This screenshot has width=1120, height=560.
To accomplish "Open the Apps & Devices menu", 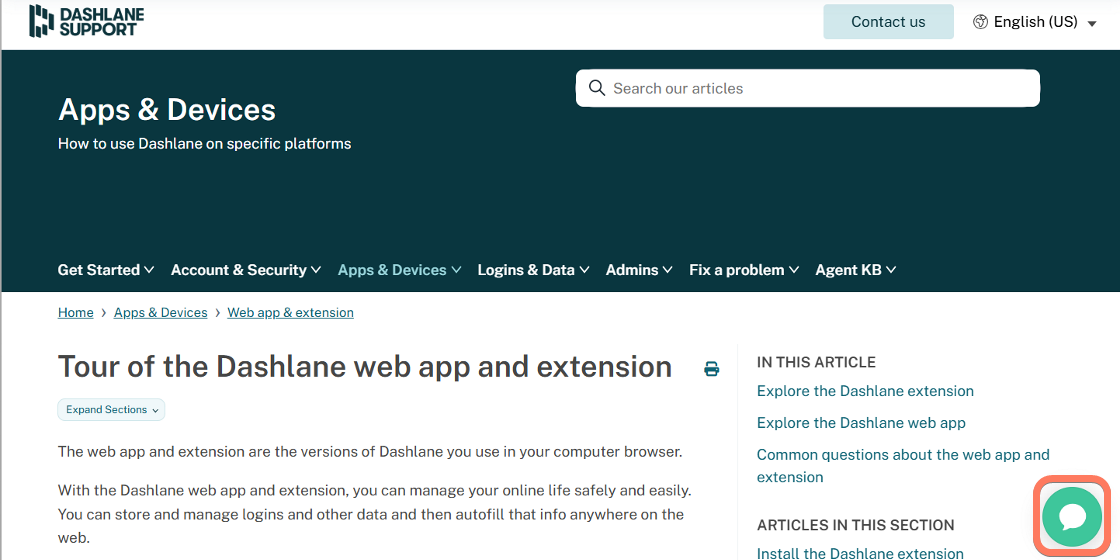I will point(399,270).
